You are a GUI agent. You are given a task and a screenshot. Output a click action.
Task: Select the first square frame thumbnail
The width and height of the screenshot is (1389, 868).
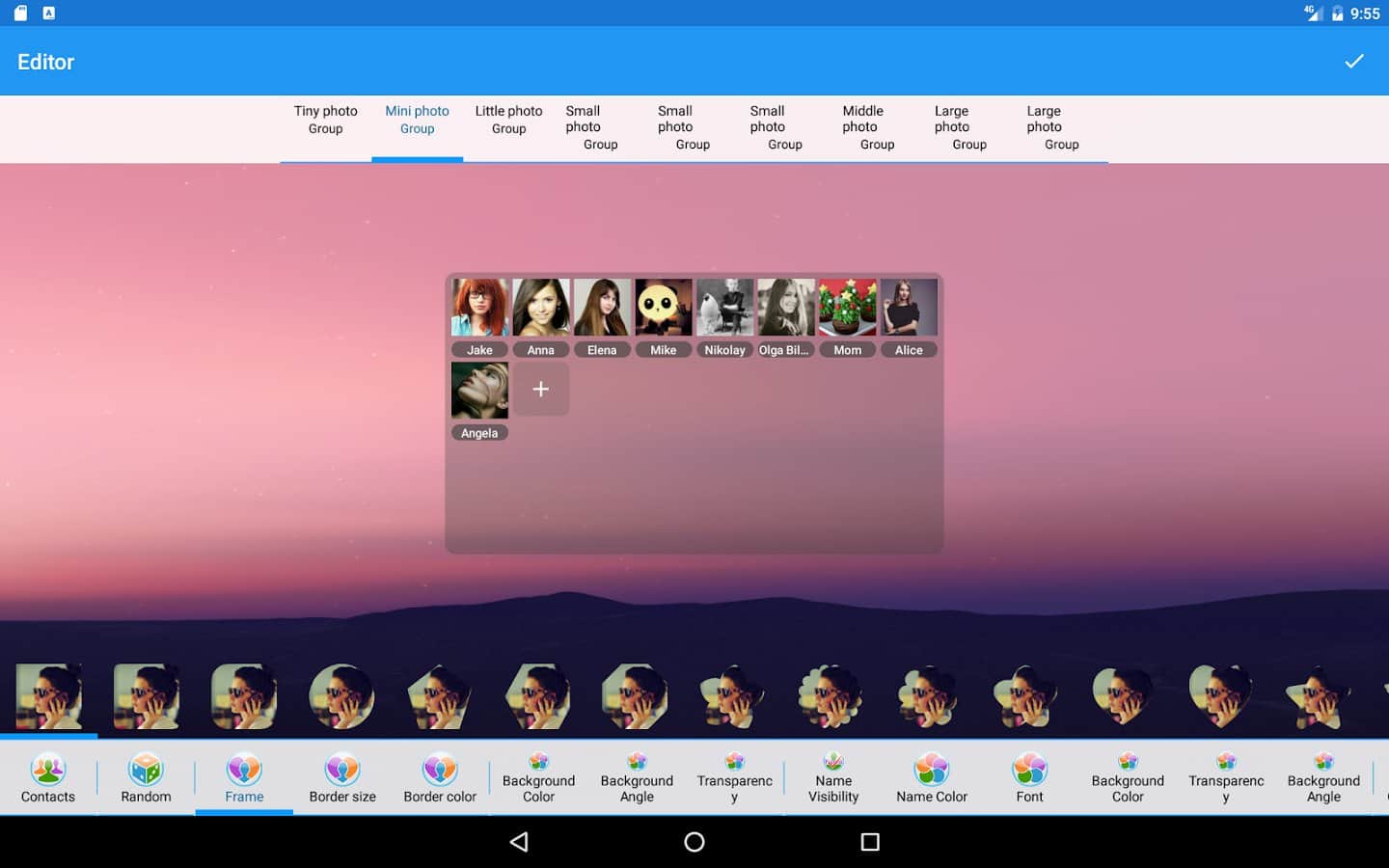point(48,695)
